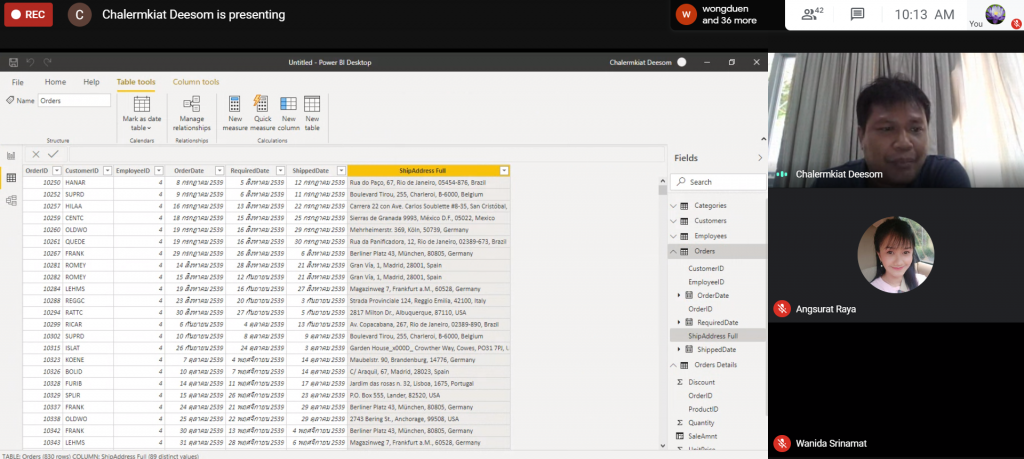Screen dimensions: 1024x459
Task: Click the Fields pane Search box
Action: point(718,182)
